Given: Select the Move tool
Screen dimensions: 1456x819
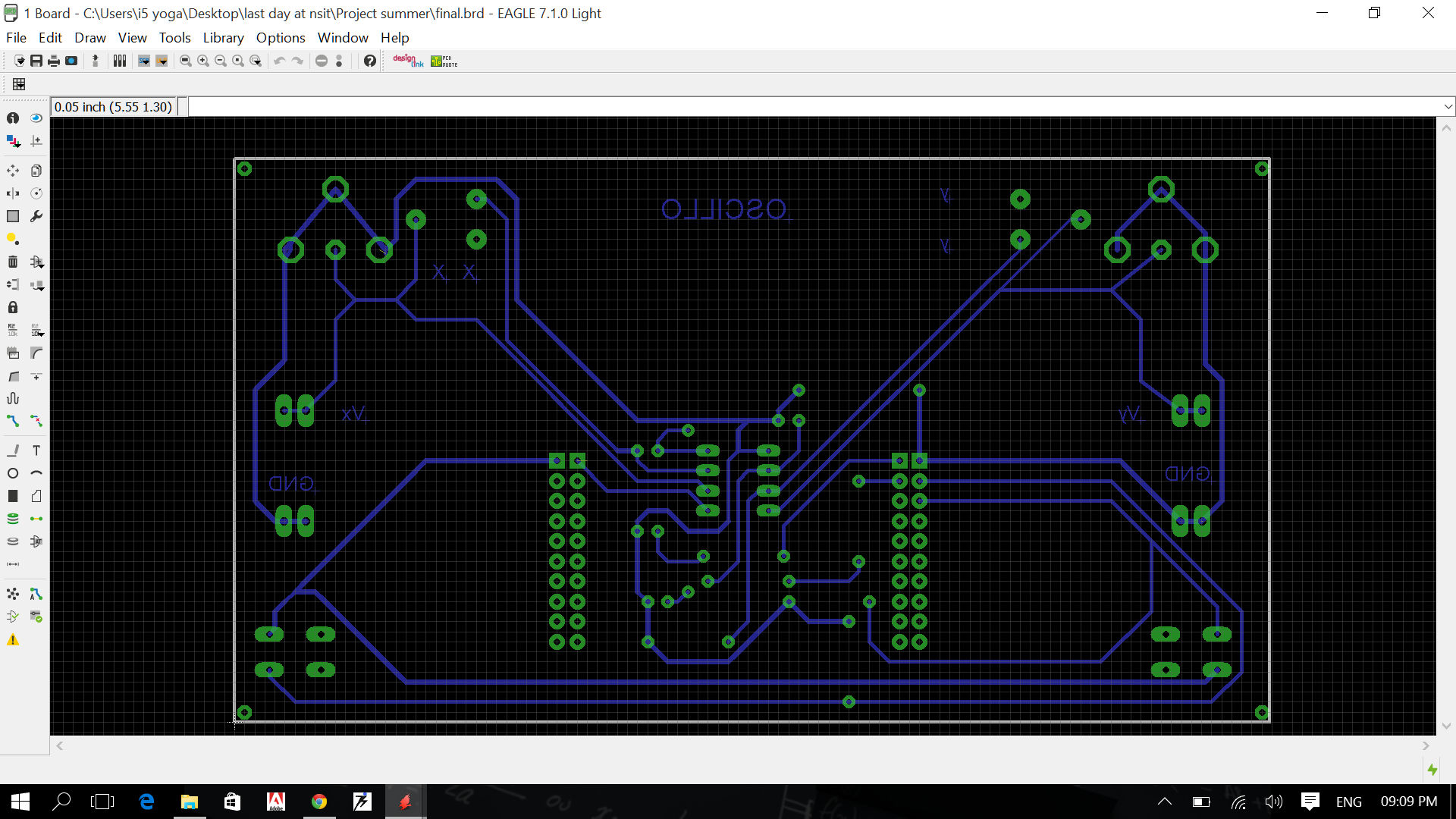Looking at the screenshot, I should [x=13, y=171].
